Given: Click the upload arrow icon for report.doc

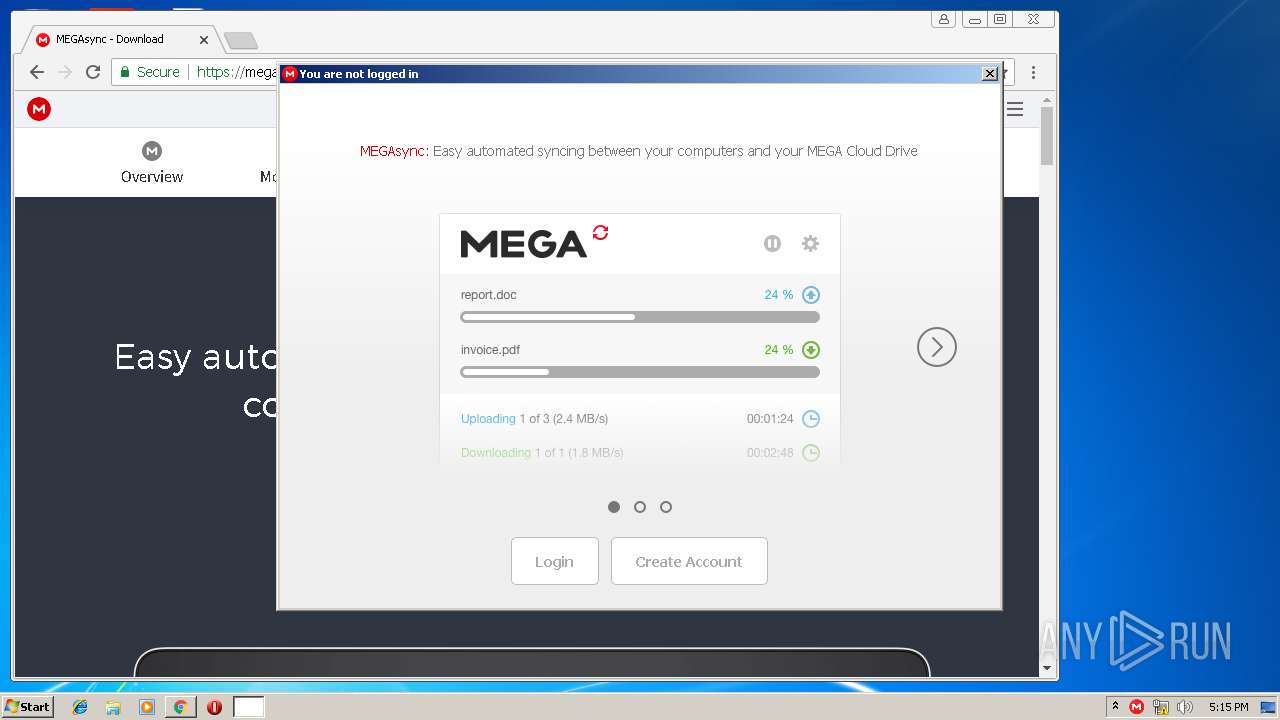Looking at the screenshot, I should coord(811,295).
